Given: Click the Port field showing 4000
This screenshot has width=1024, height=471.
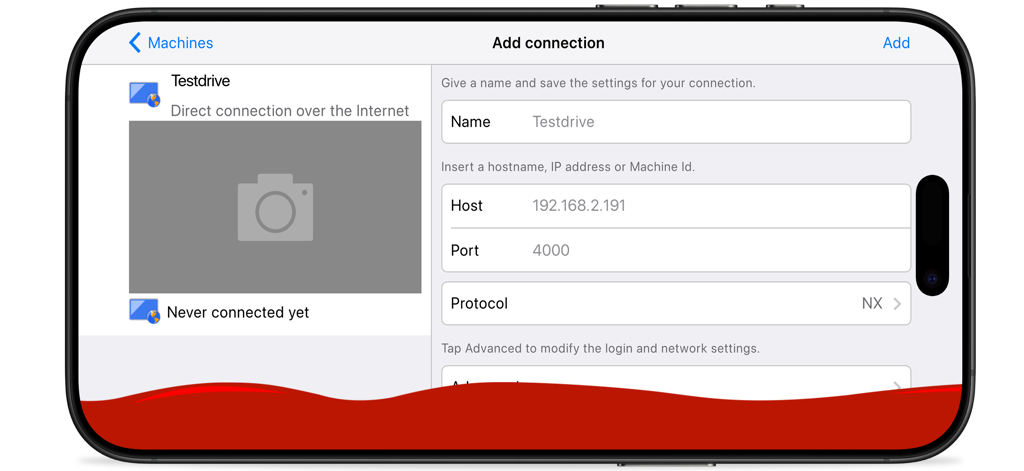Looking at the screenshot, I should coord(676,250).
